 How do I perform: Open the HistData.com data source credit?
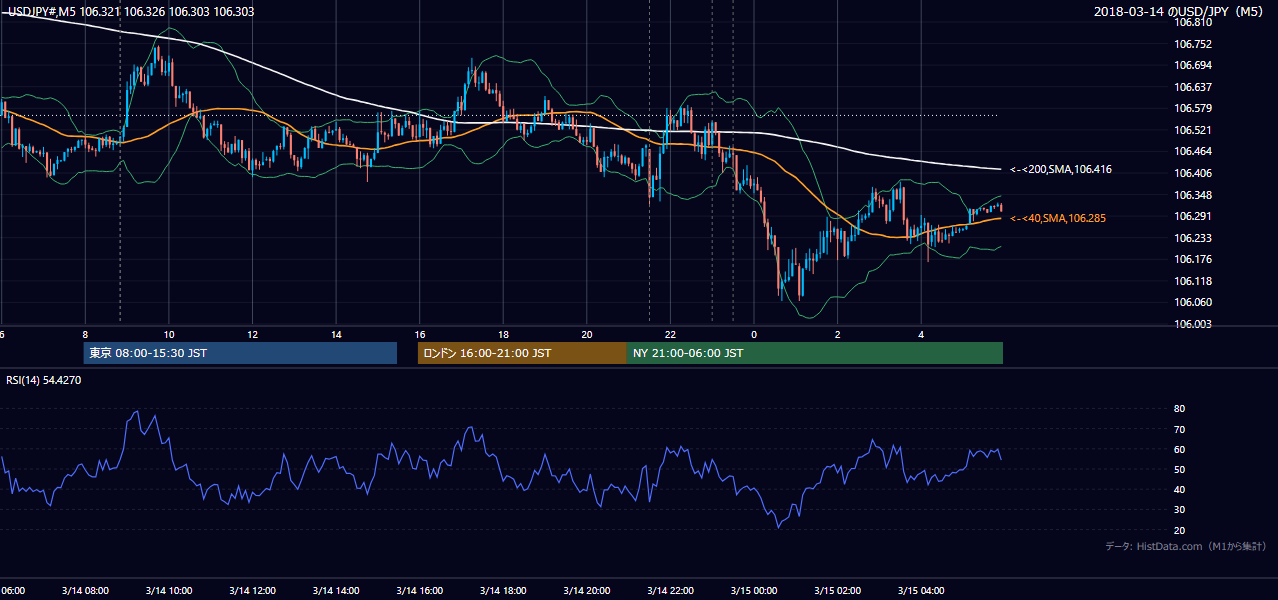(x=1185, y=546)
